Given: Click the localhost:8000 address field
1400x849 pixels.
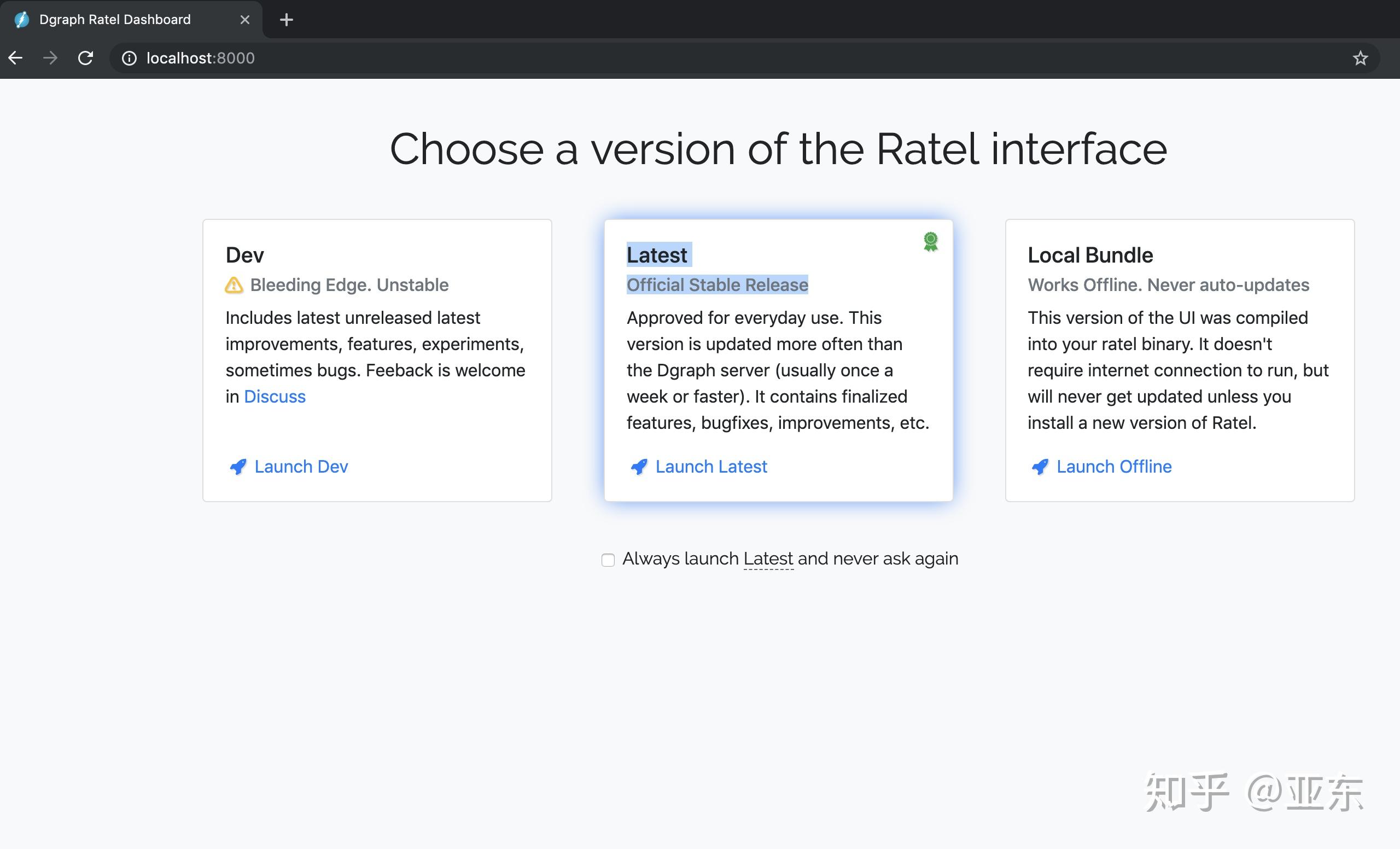Looking at the screenshot, I should (x=201, y=58).
